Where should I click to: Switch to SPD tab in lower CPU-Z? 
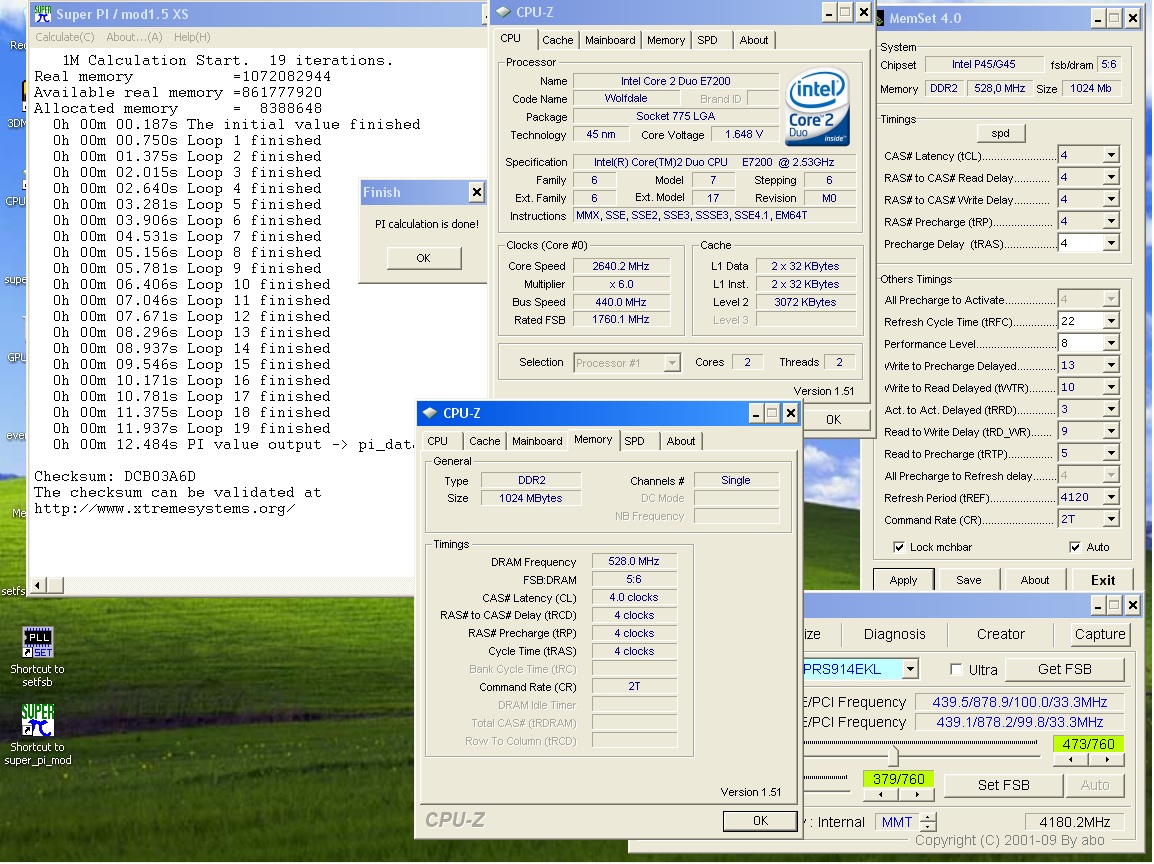pos(634,441)
